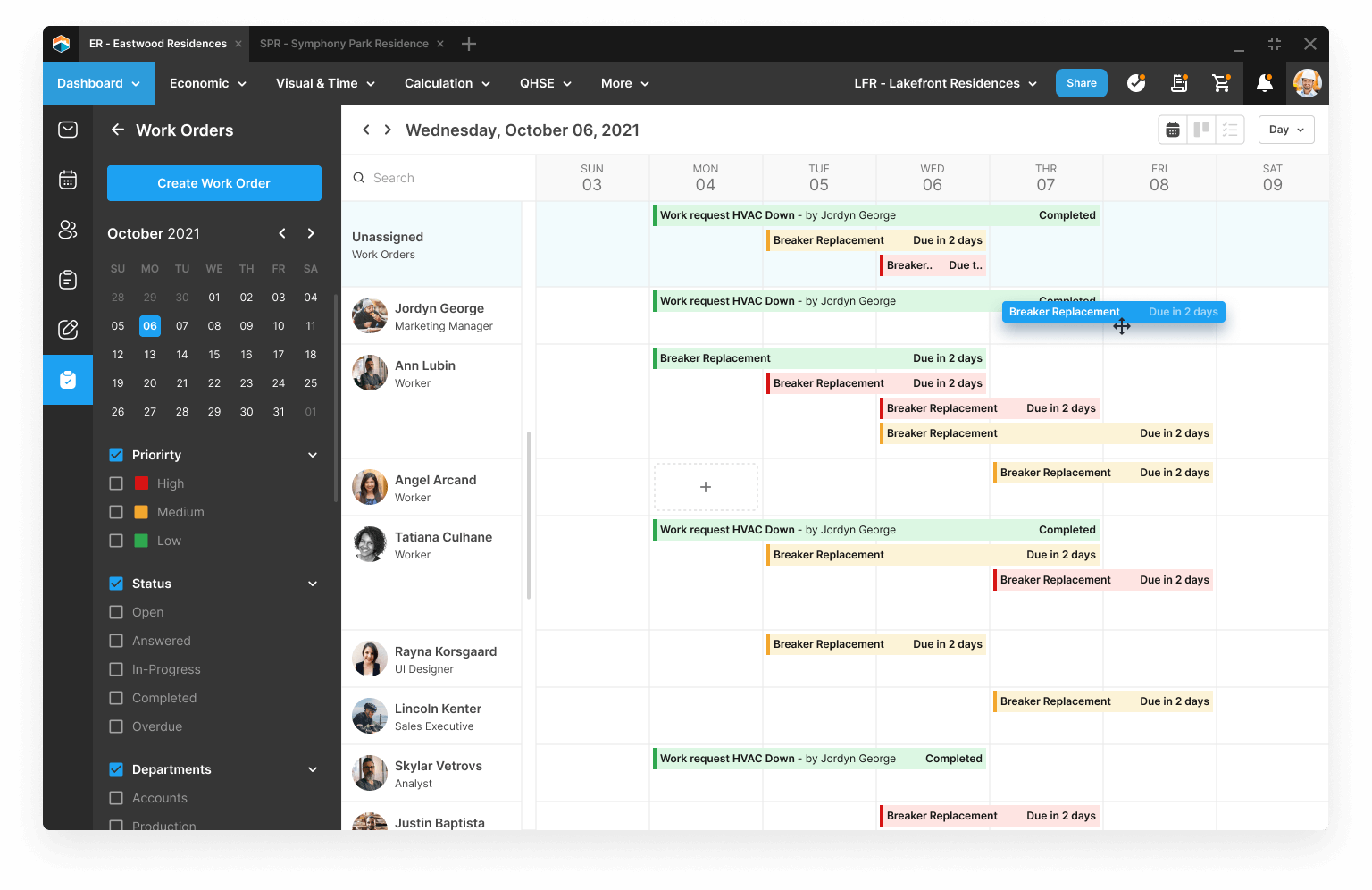The height and width of the screenshot is (890, 1372).
Task: Switch to the calendar view icon
Action: pyautogui.click(x=1173, y=130)
